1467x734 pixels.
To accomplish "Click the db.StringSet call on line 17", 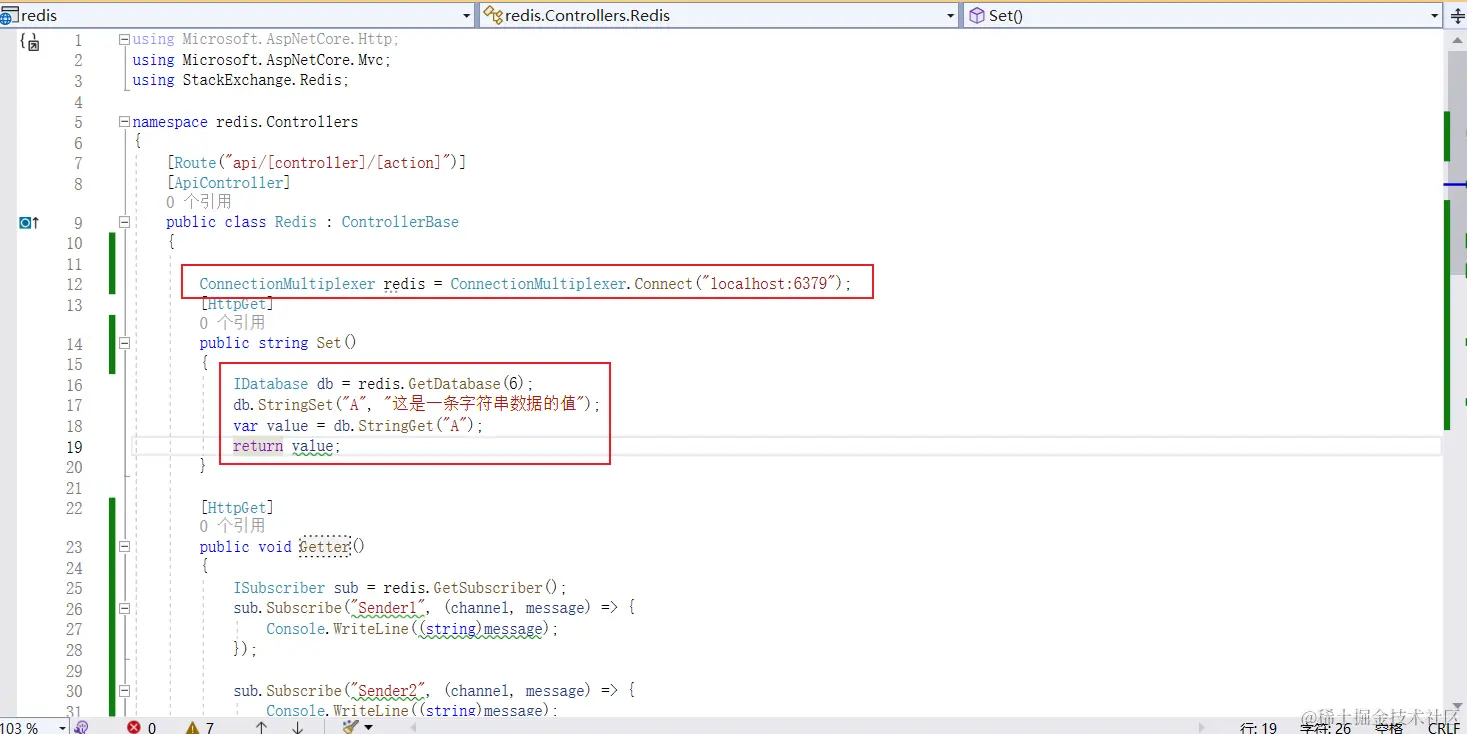I will point(416,405).
